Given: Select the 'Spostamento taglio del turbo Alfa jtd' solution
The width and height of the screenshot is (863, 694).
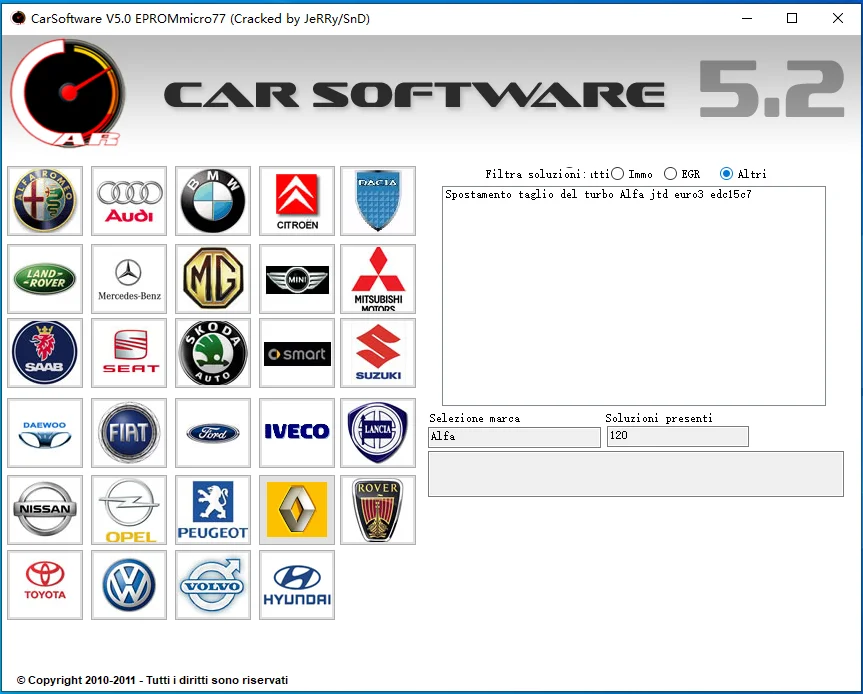Looking at the screenshot, I should pos(598,194).
